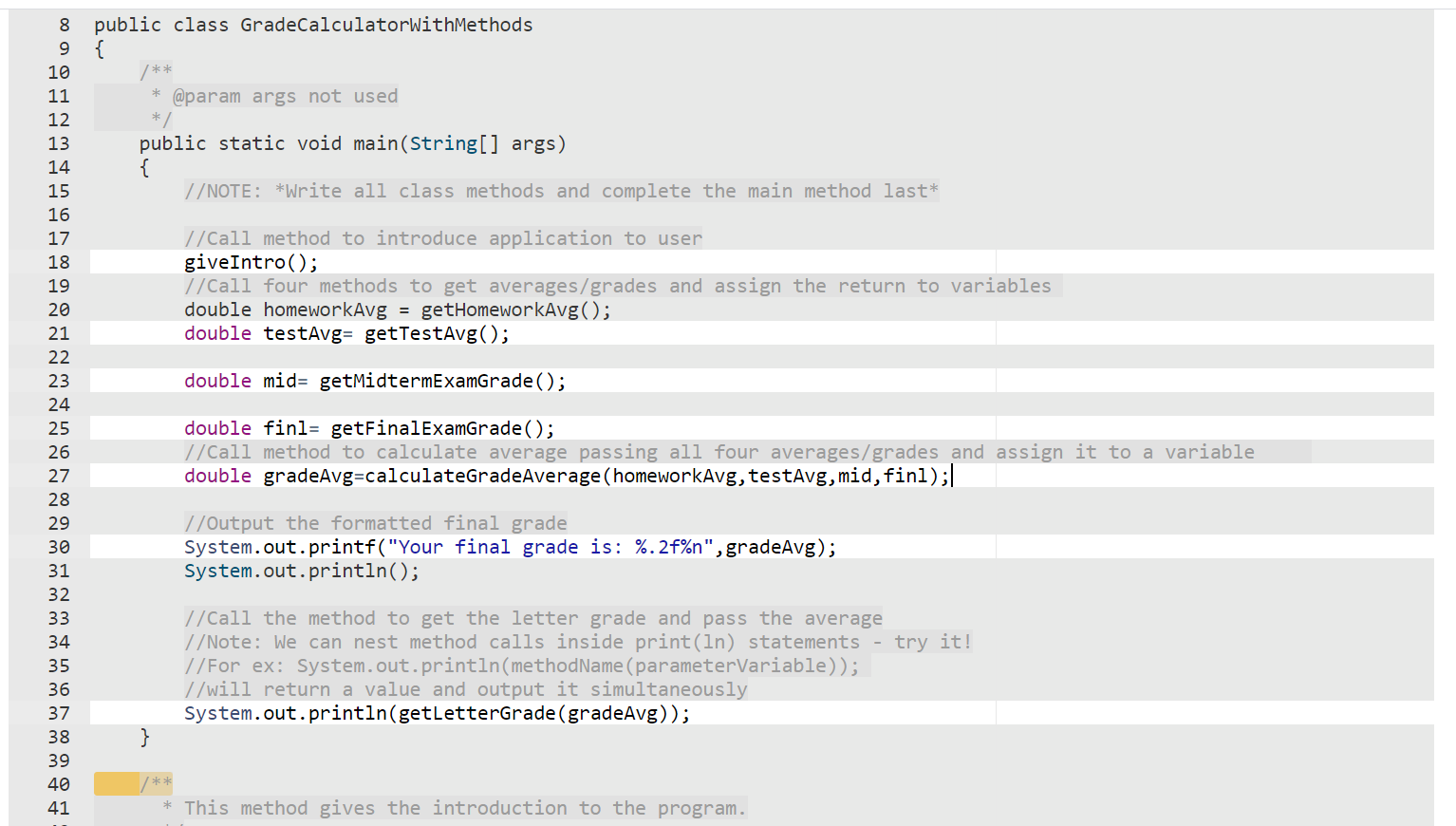Click the 'Call method to introduce application' comment
Image resolution: width=1456 pixels, height=826 pixels.
(443, 238)
